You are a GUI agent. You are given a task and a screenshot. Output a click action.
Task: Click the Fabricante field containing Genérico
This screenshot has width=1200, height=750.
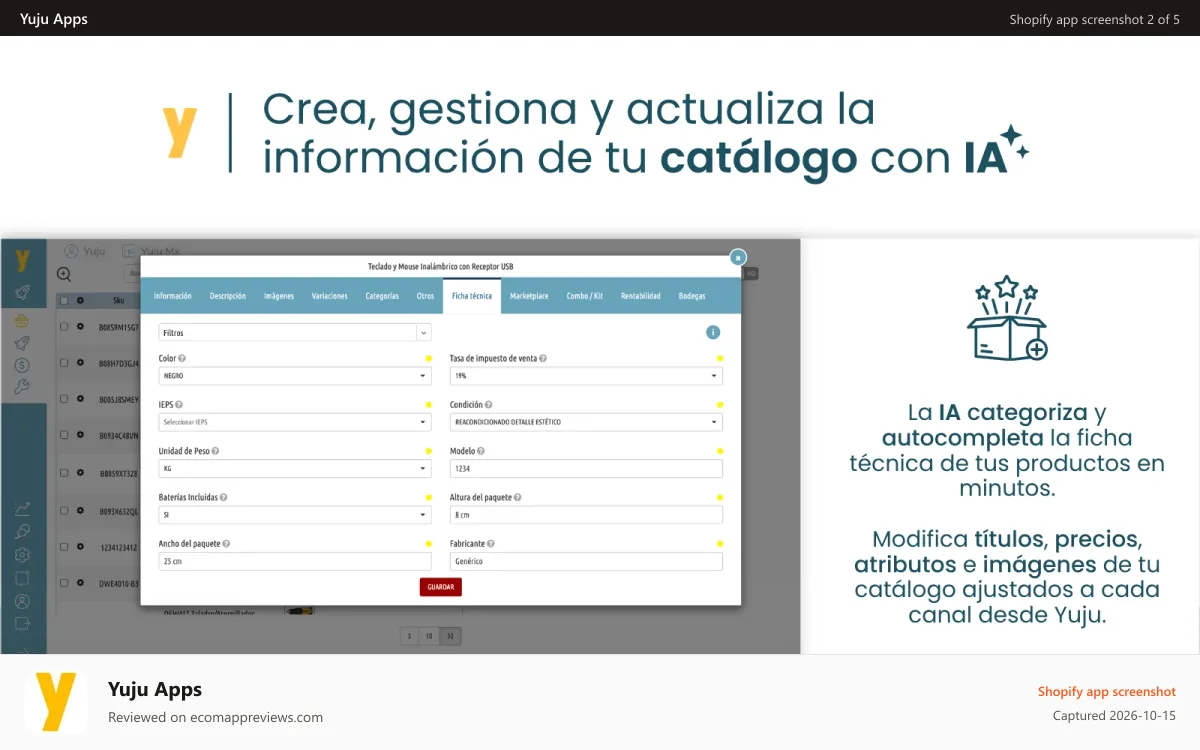click(x=586, y=561)
